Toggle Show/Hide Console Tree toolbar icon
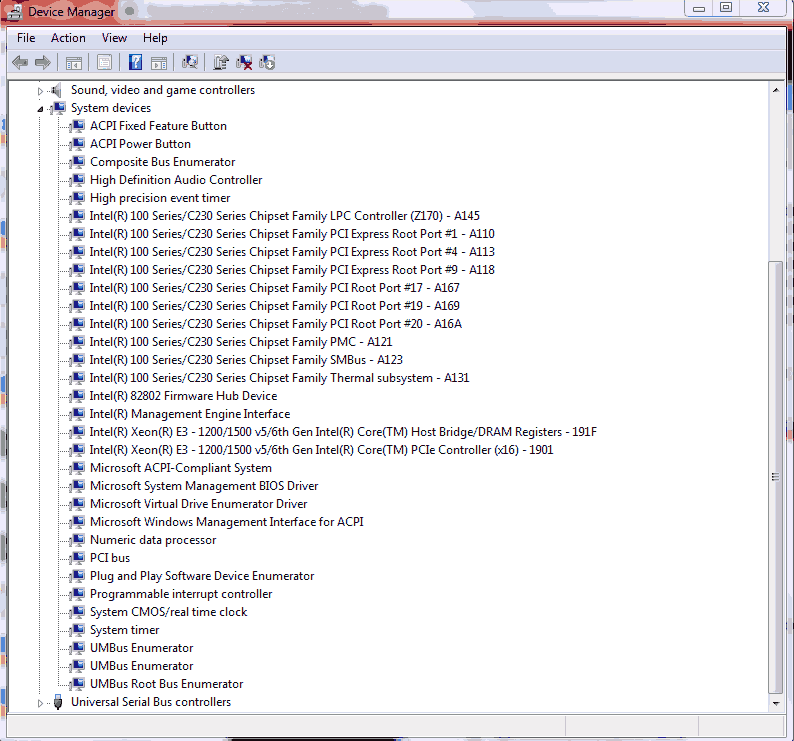The height and width of the screenshot is (741, 794). [x=74, y=63]
